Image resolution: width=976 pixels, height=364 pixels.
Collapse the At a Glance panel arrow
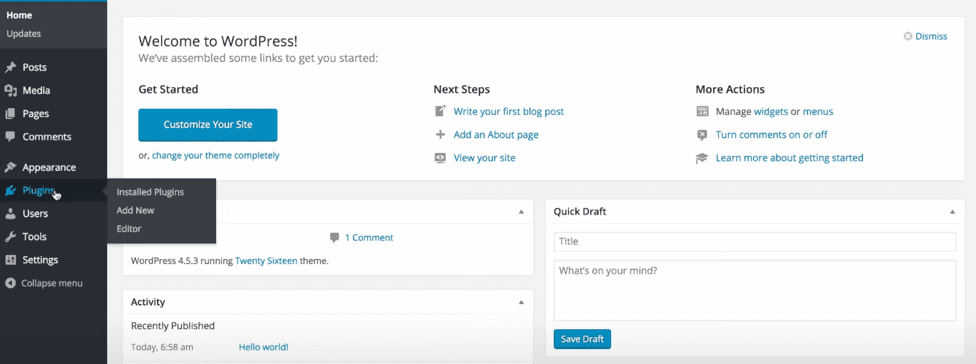[x=521, y=212]
